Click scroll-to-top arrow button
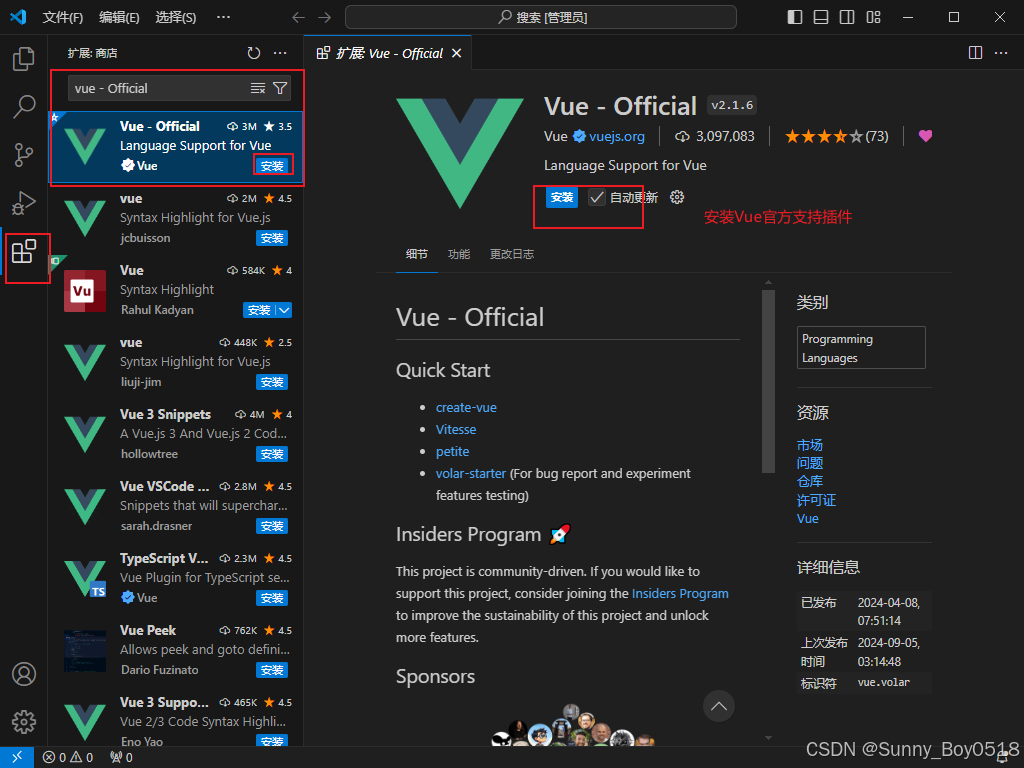 click(718, 706)
